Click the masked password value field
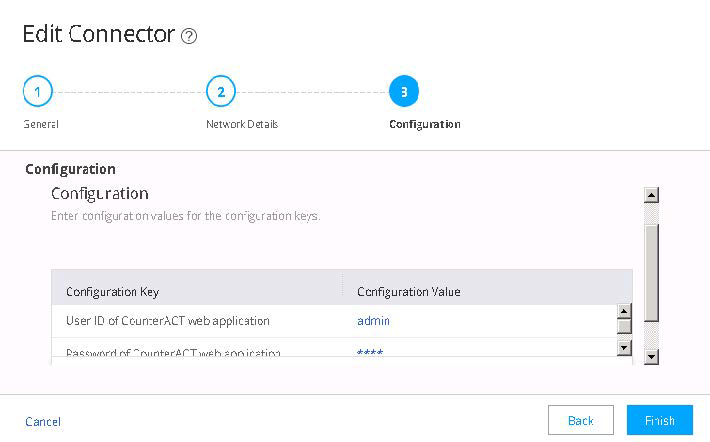 point(371,352)
